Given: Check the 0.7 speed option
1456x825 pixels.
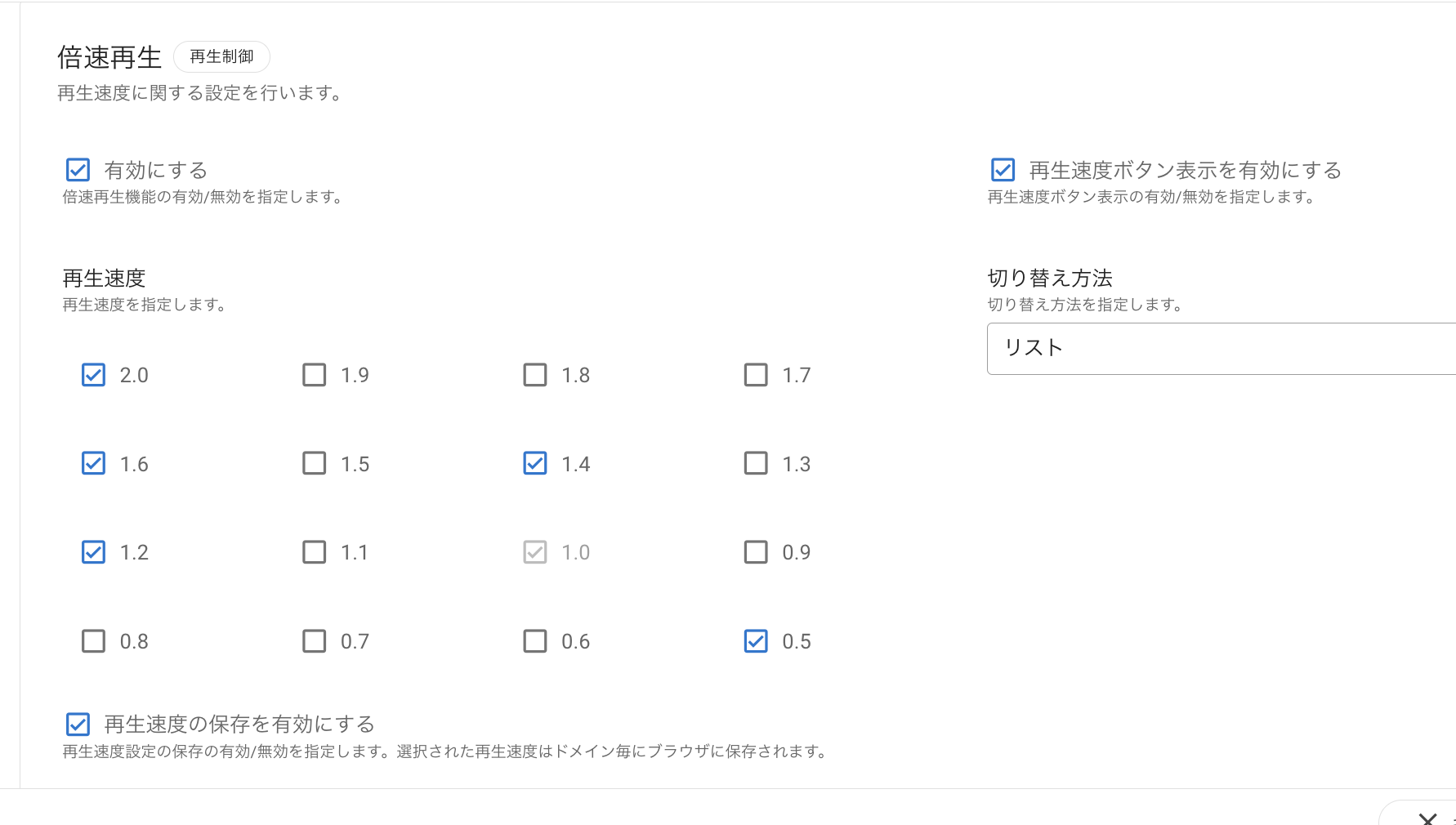Looking at the screenshot, I should click(315, 641).
